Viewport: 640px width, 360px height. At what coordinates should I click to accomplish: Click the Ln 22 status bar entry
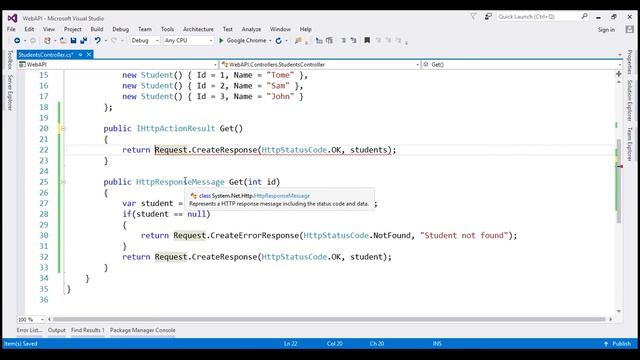coord(291,344)
